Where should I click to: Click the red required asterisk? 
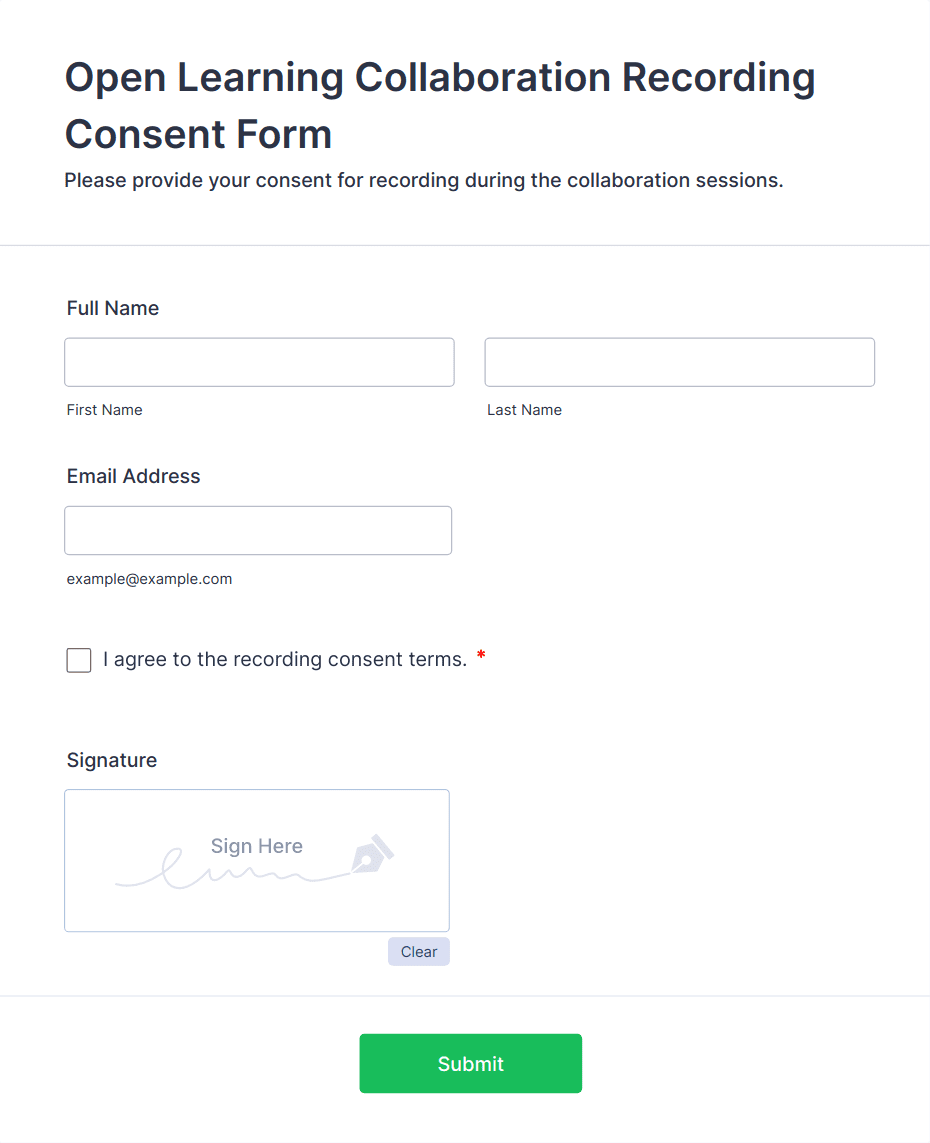(481, 657)
